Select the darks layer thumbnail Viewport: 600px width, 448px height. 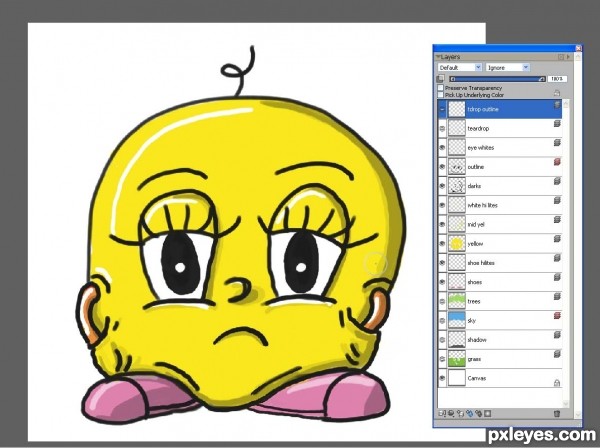pyautogui.click(x=457, y=186)
